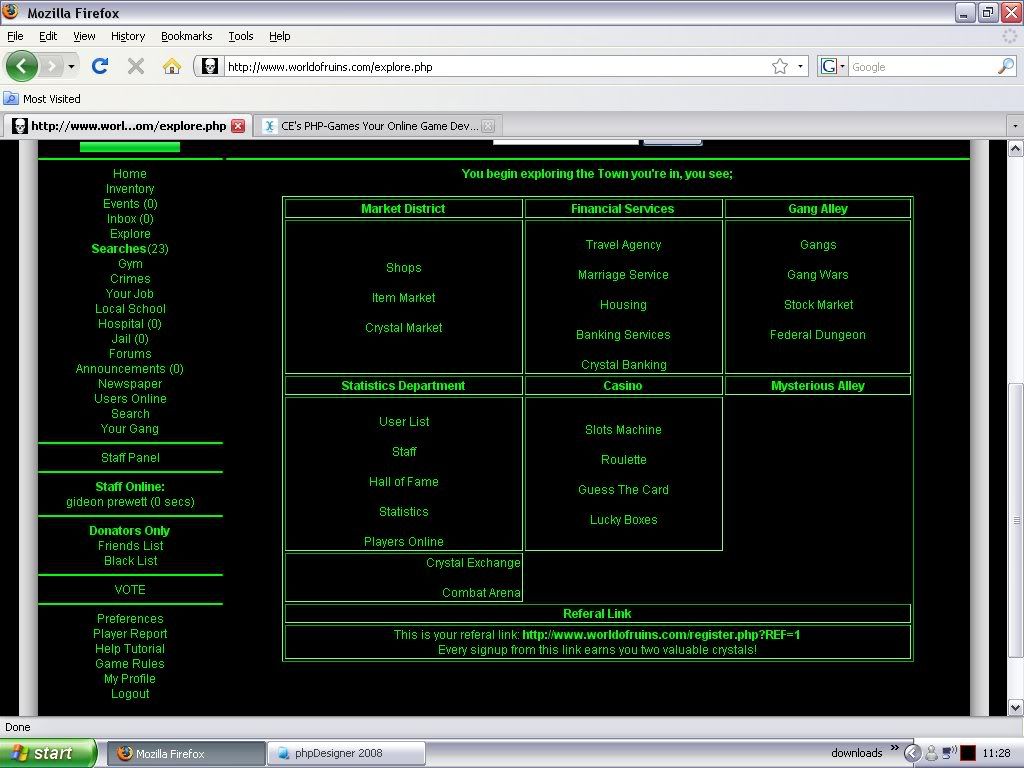This screenshot has height=768, width=1024.
Task: Click the Stop loading X icon
Action: pyautogui.click(x=136, y=67)
